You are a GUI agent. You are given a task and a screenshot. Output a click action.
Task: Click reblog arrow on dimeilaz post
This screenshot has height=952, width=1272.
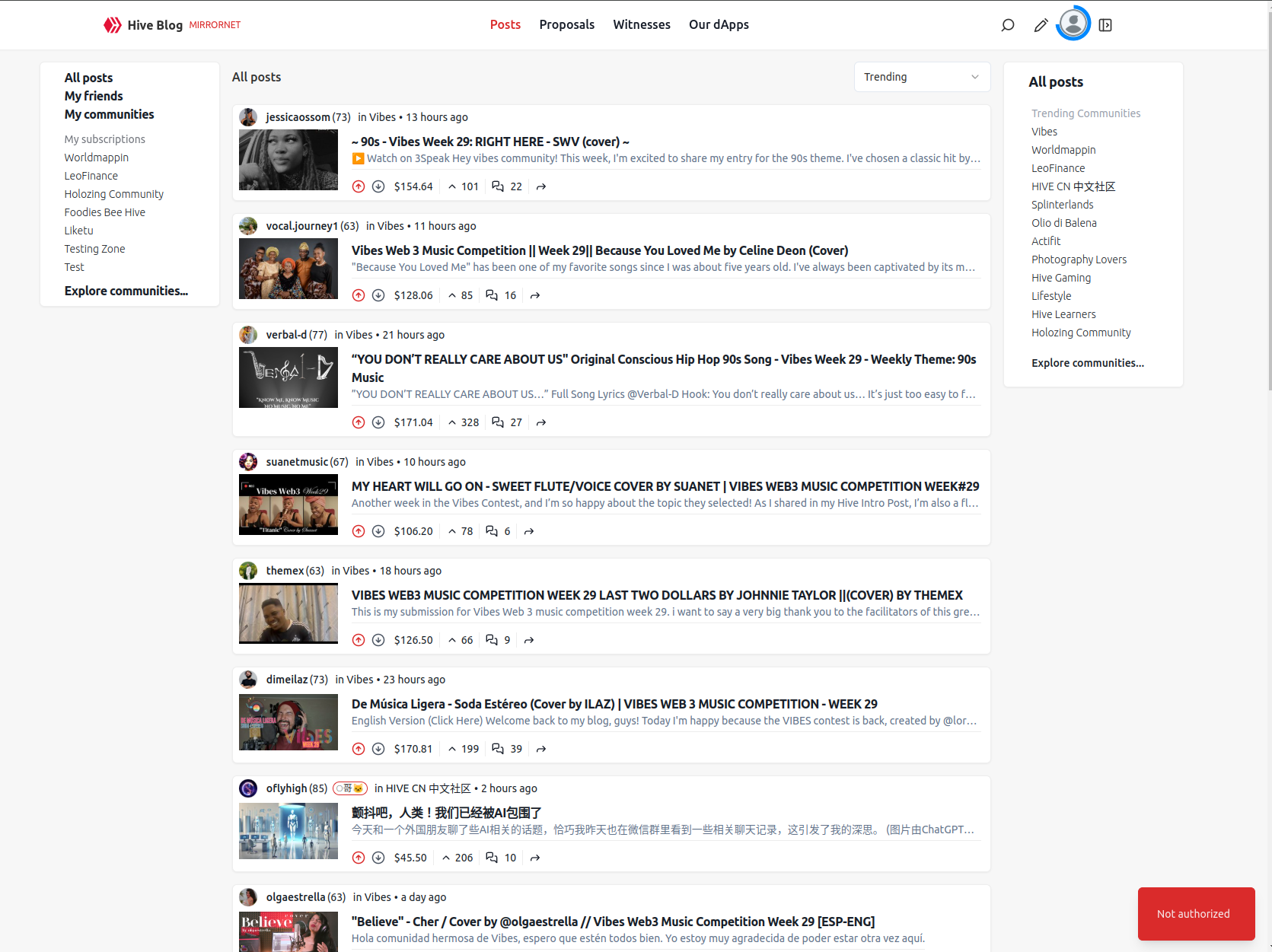(x=541, y=749)
